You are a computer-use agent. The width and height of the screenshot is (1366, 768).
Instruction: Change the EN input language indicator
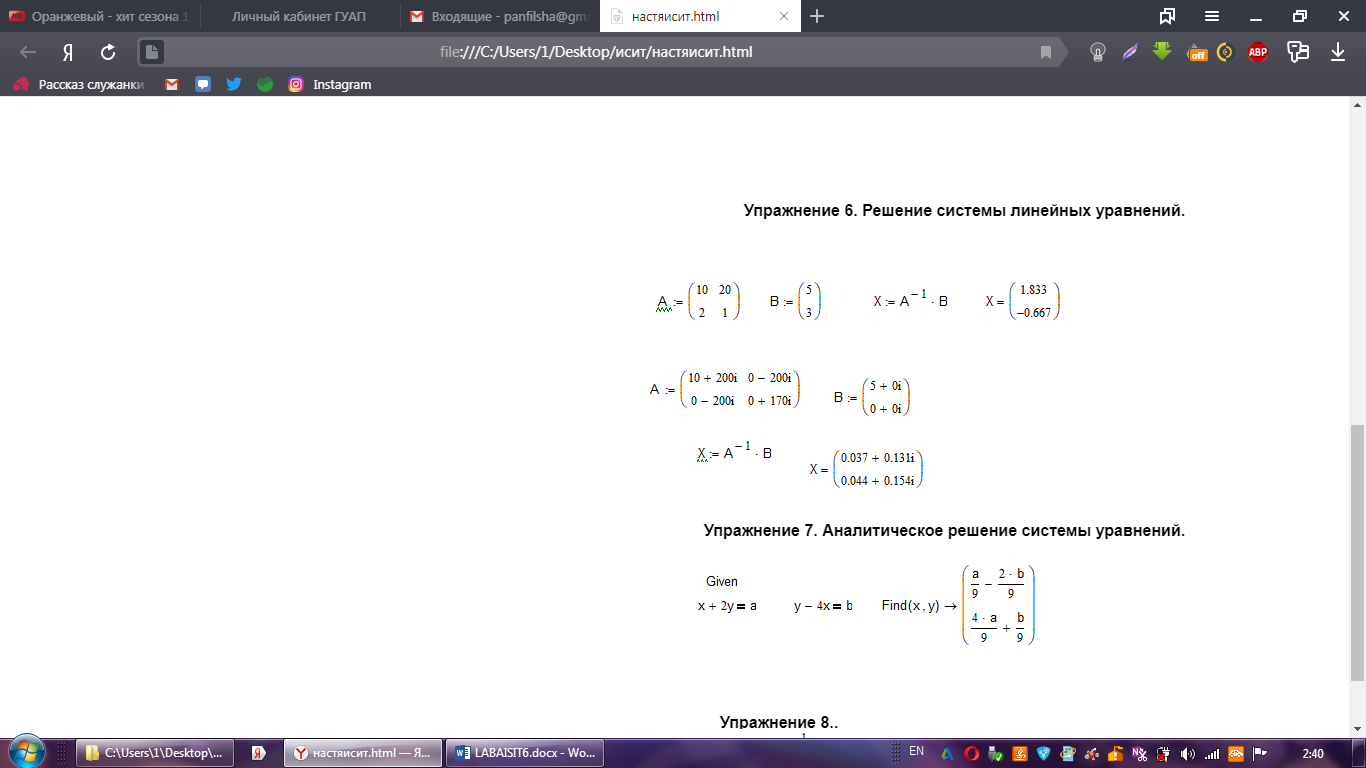point(916,751)
